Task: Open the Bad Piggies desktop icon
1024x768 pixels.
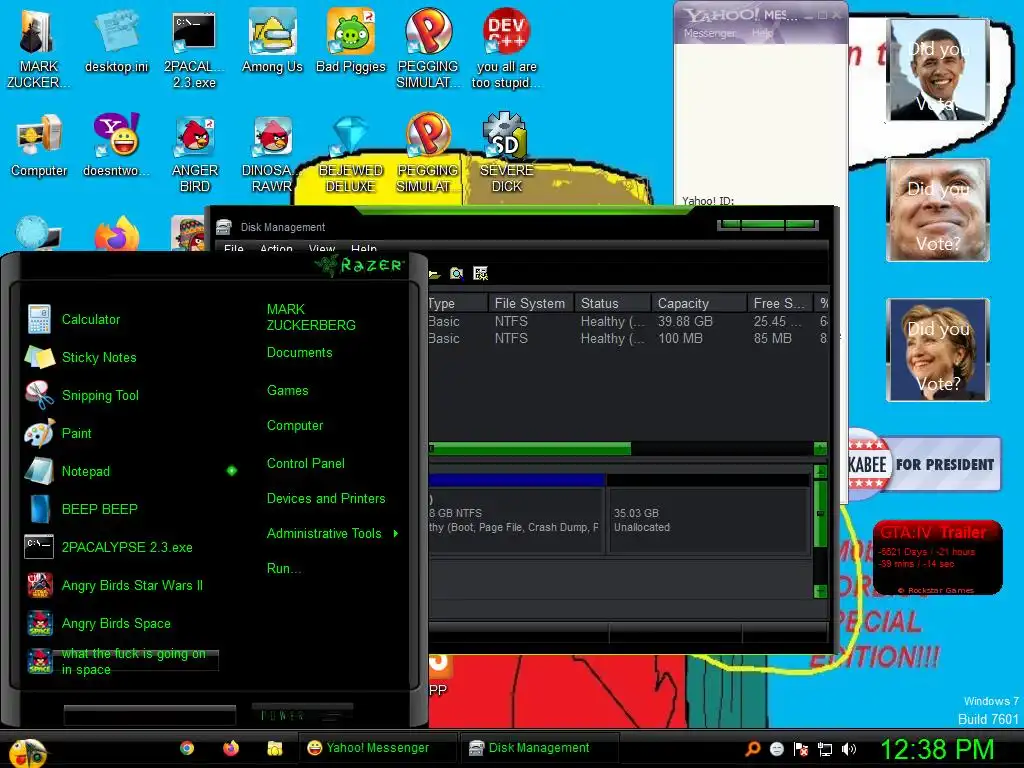Action: (351, 42)
